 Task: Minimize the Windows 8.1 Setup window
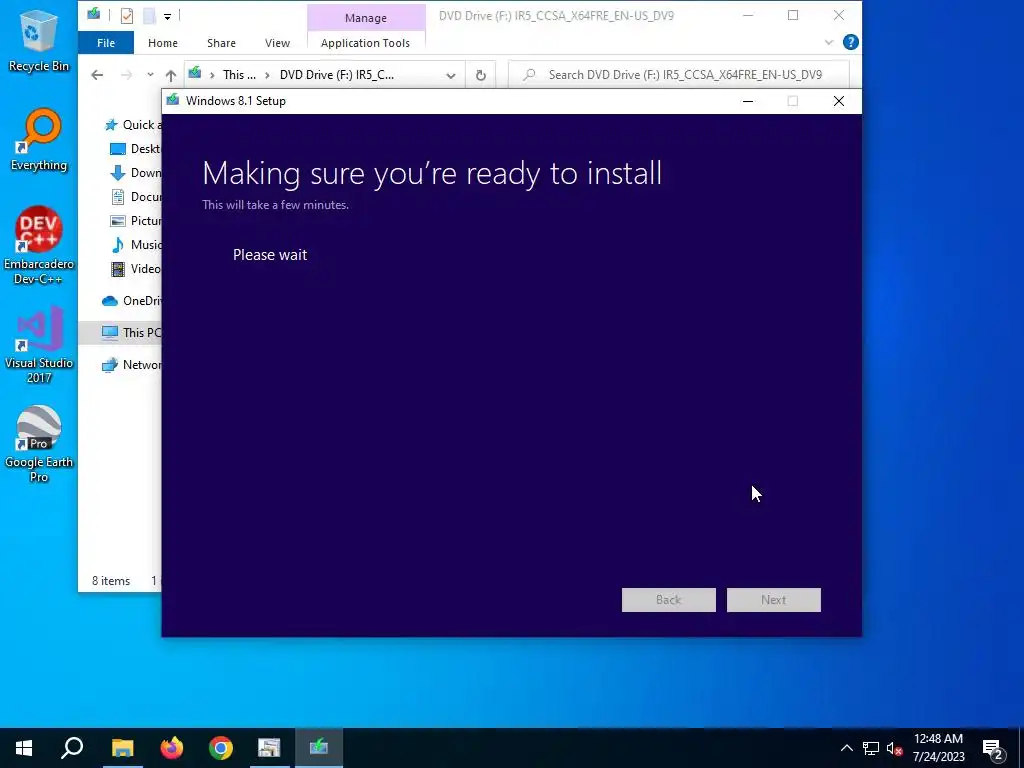(x=748, y=101)
